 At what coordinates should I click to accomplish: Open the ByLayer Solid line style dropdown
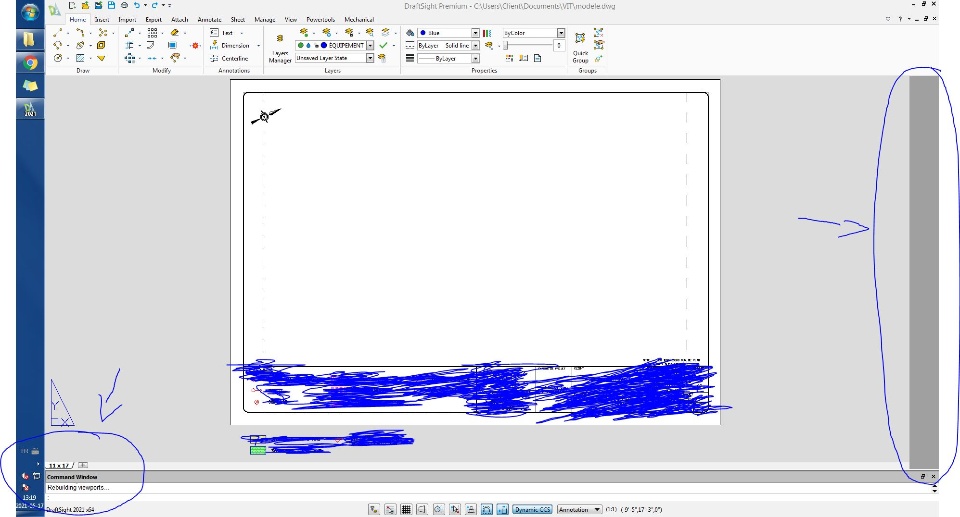coord(475,45)
